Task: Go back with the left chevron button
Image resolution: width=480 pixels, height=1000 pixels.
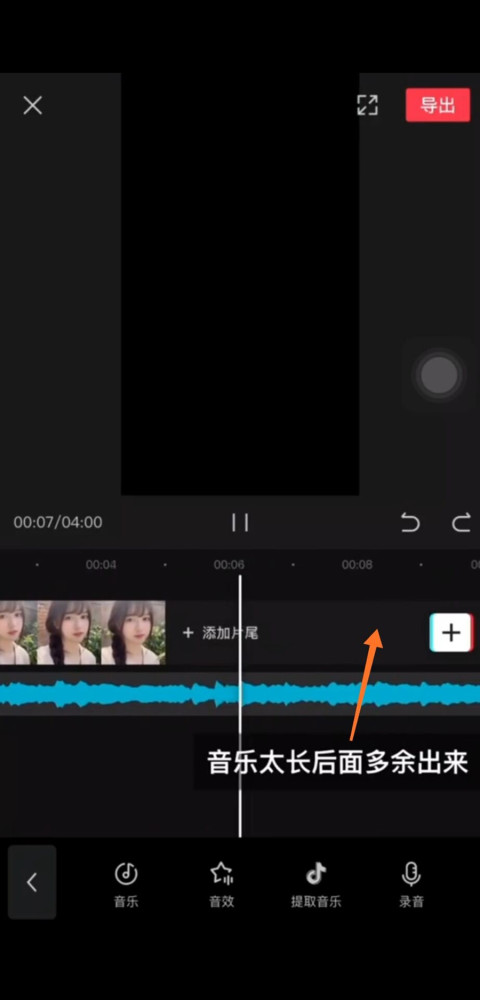Action: 32,882
